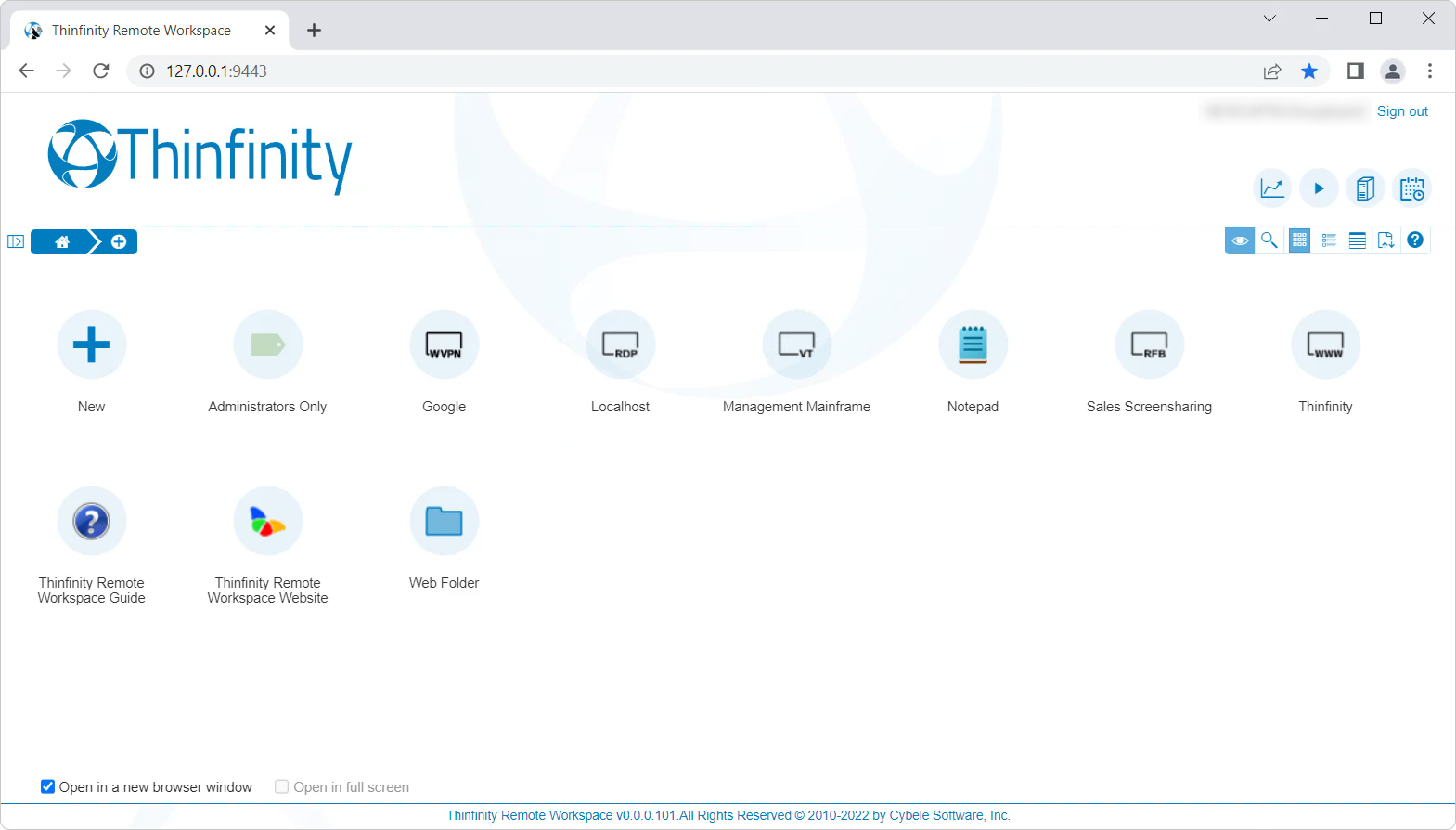Open the browser side panel
The image size is (1456, 830).
pos(1356,71)
